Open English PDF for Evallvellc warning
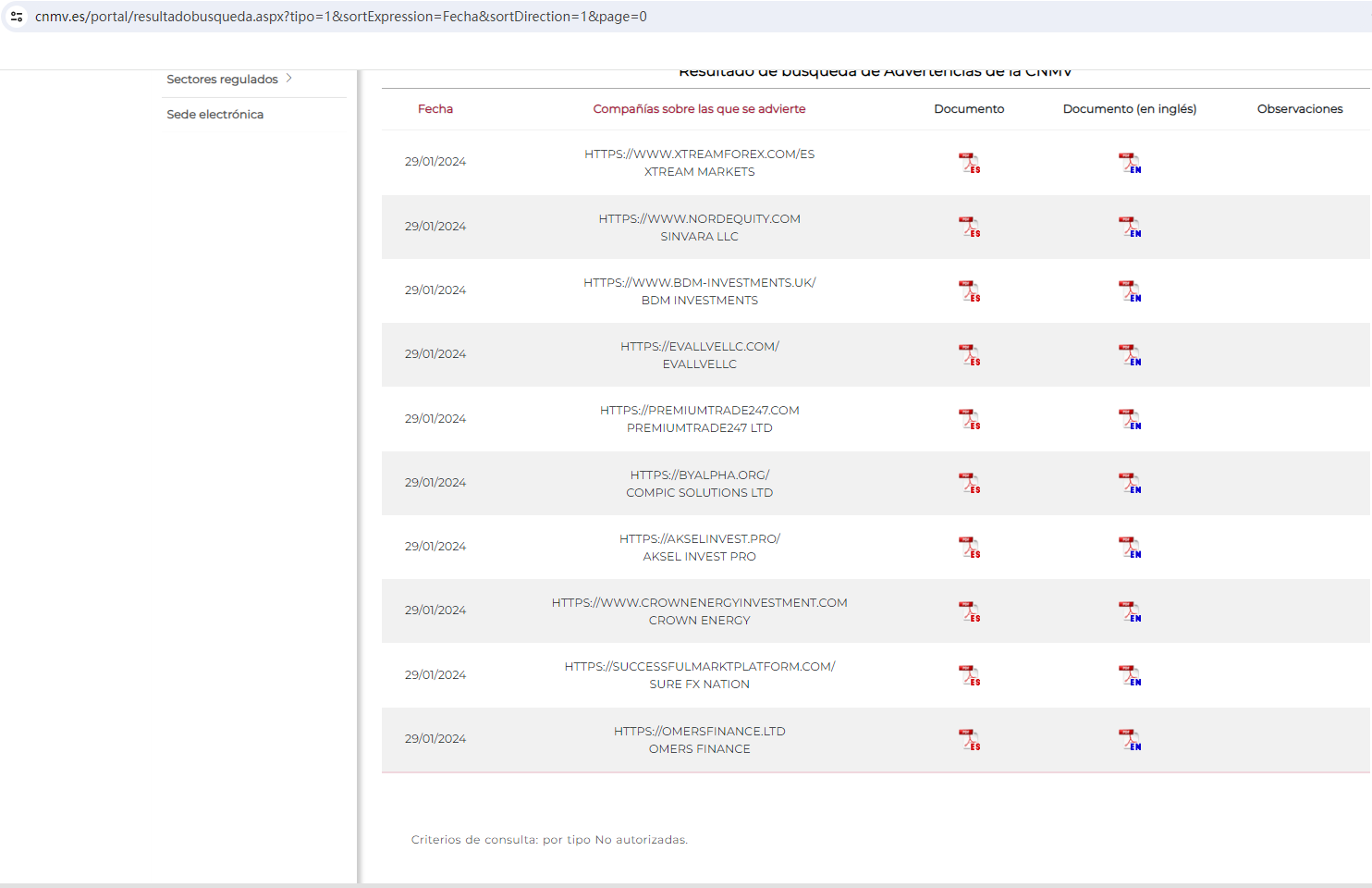 1129,355
